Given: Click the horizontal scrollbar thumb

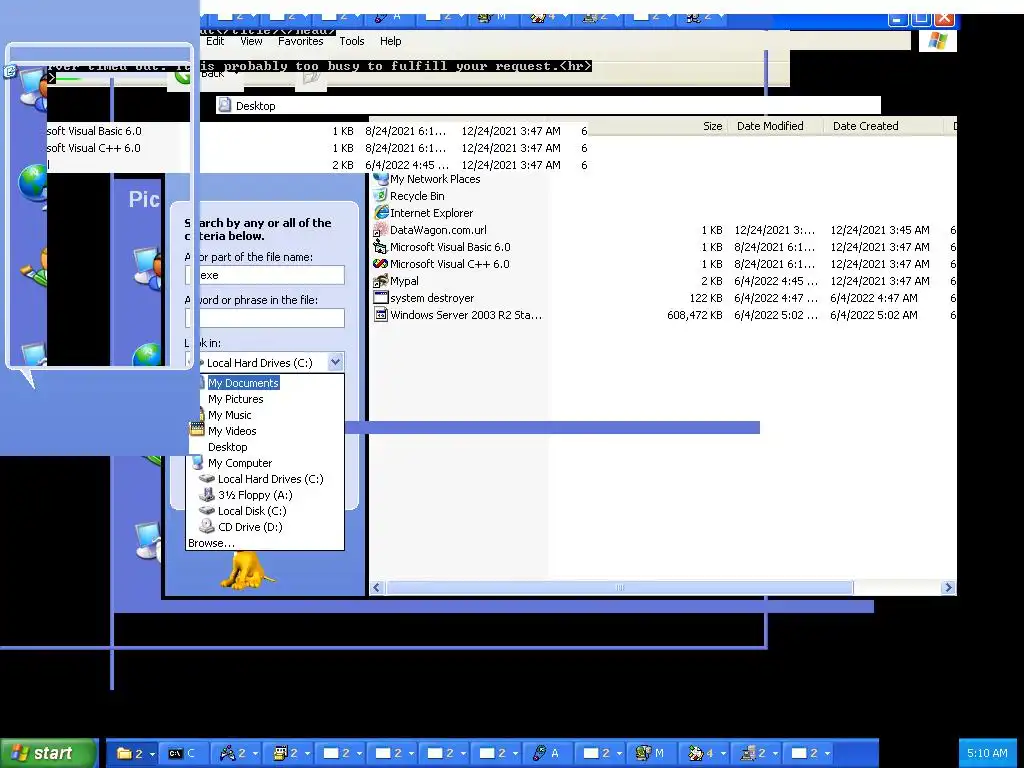Looking at the screenshot, I should [619, 588].
